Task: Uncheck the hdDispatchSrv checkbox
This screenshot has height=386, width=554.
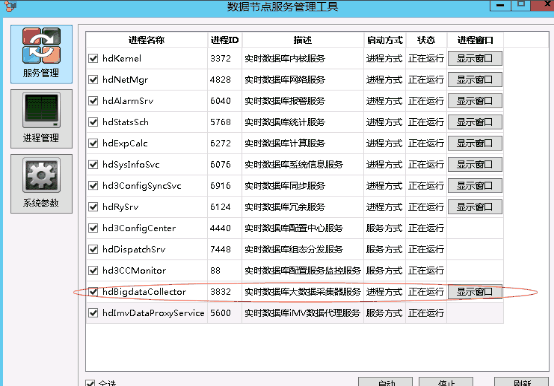Action: (93, 249)
